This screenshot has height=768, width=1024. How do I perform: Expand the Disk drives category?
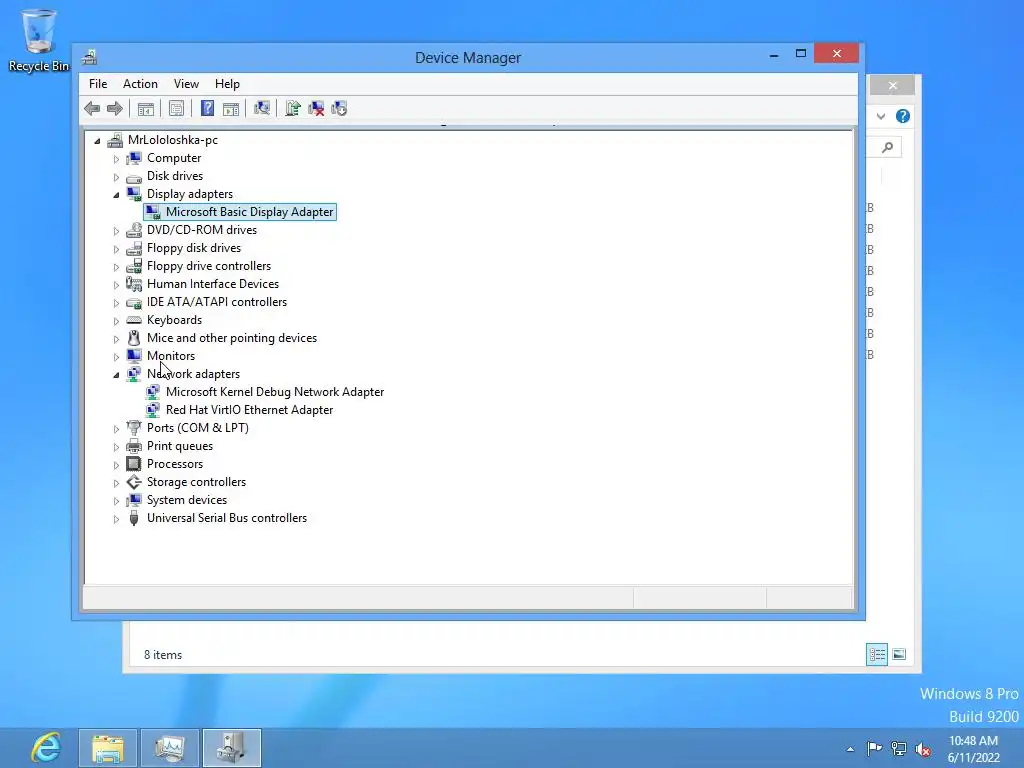pyautogui.click(x=116, y=177)
